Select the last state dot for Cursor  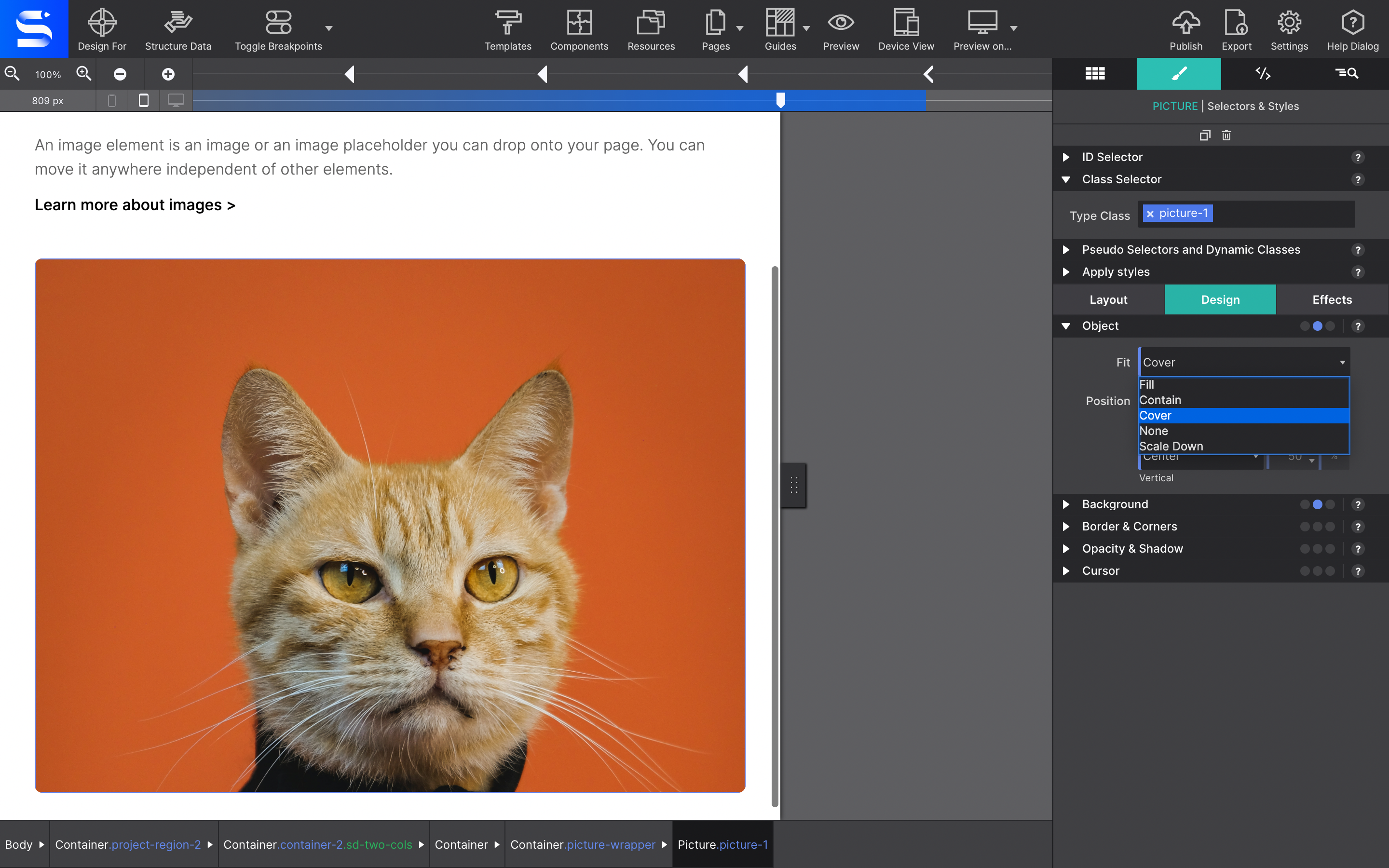point(1330,571)
